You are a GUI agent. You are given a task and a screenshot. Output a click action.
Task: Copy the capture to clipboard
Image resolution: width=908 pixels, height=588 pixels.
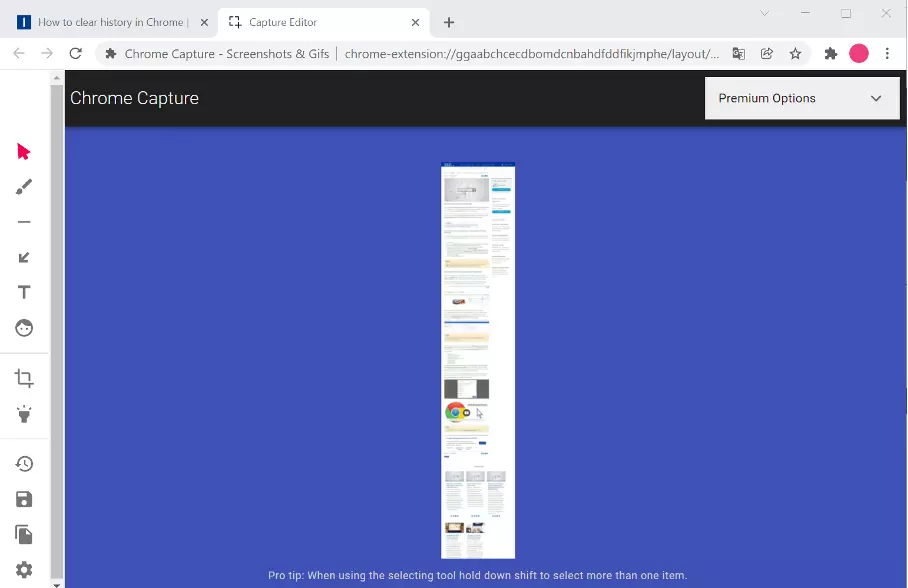(x=24, y=534)
